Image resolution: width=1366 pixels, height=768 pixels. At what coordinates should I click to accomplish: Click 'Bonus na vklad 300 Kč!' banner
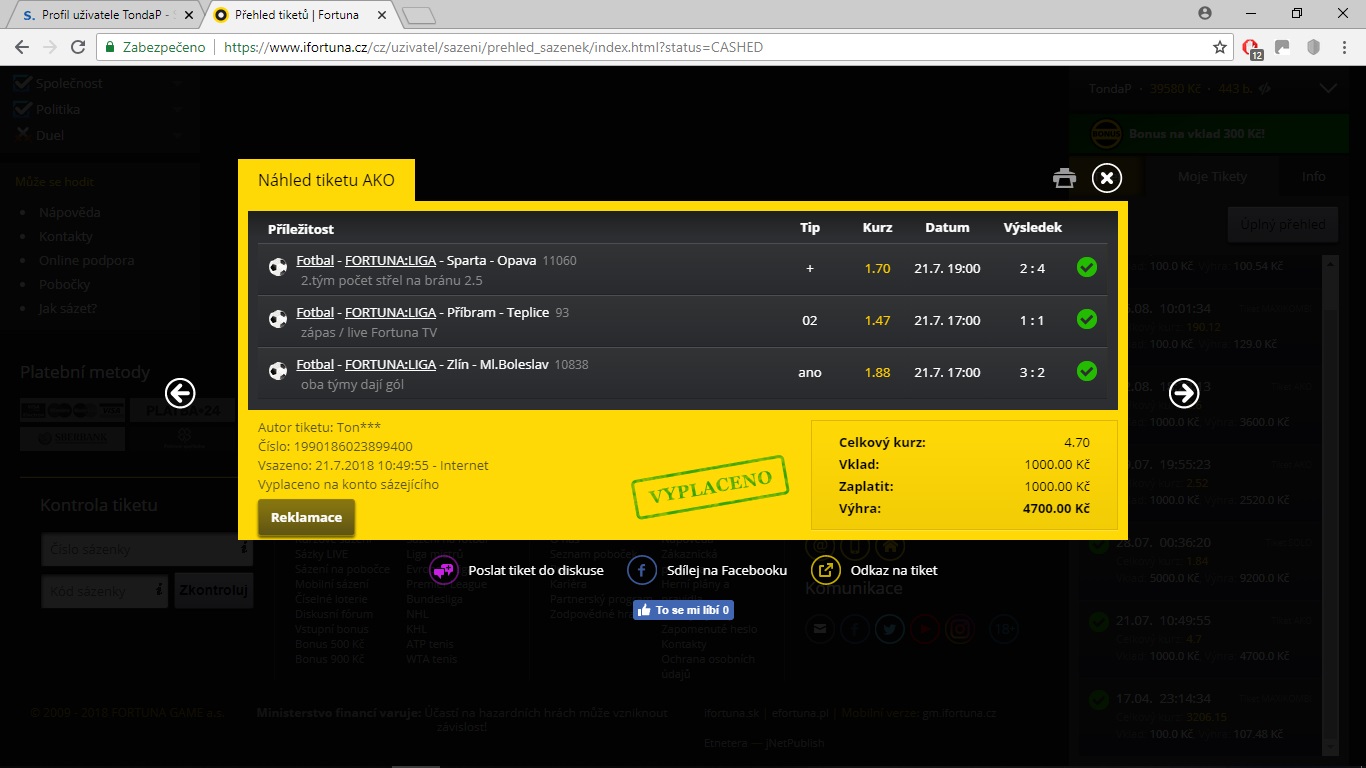[x=1207, y=133]
